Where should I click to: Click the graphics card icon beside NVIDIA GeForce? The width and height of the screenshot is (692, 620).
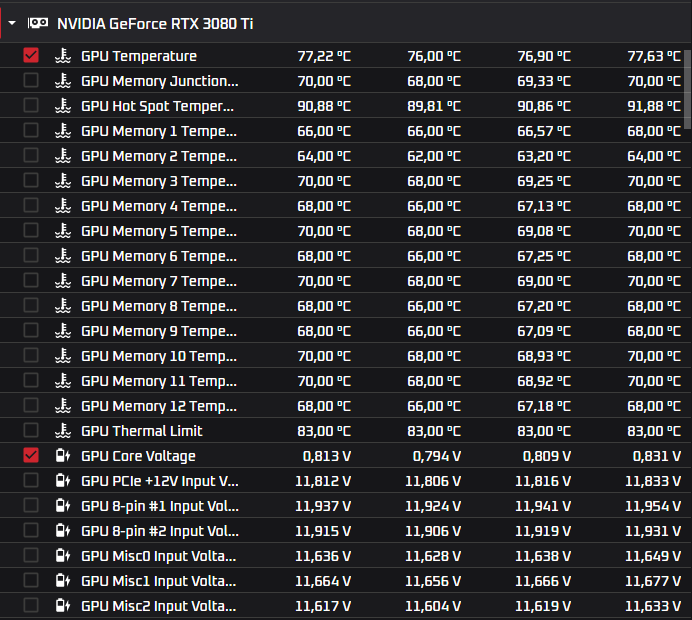pyautogui.click(x=38, y=23)
